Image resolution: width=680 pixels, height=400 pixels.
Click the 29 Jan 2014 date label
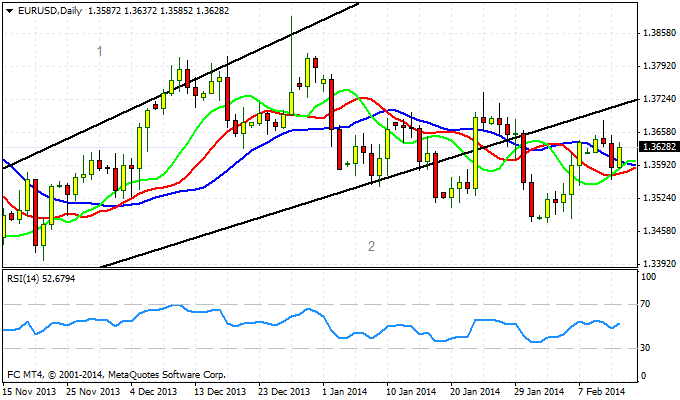point(539,392)
